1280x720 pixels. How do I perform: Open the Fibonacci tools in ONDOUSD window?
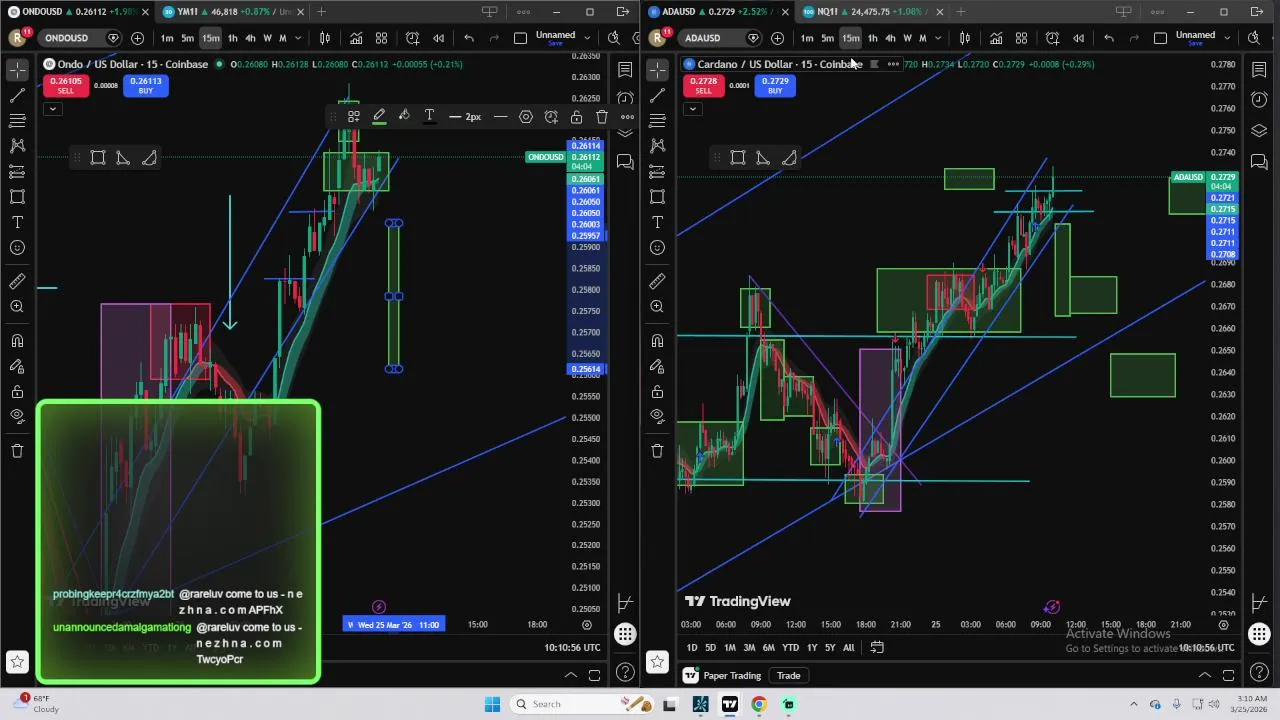(x=17, y=120)
